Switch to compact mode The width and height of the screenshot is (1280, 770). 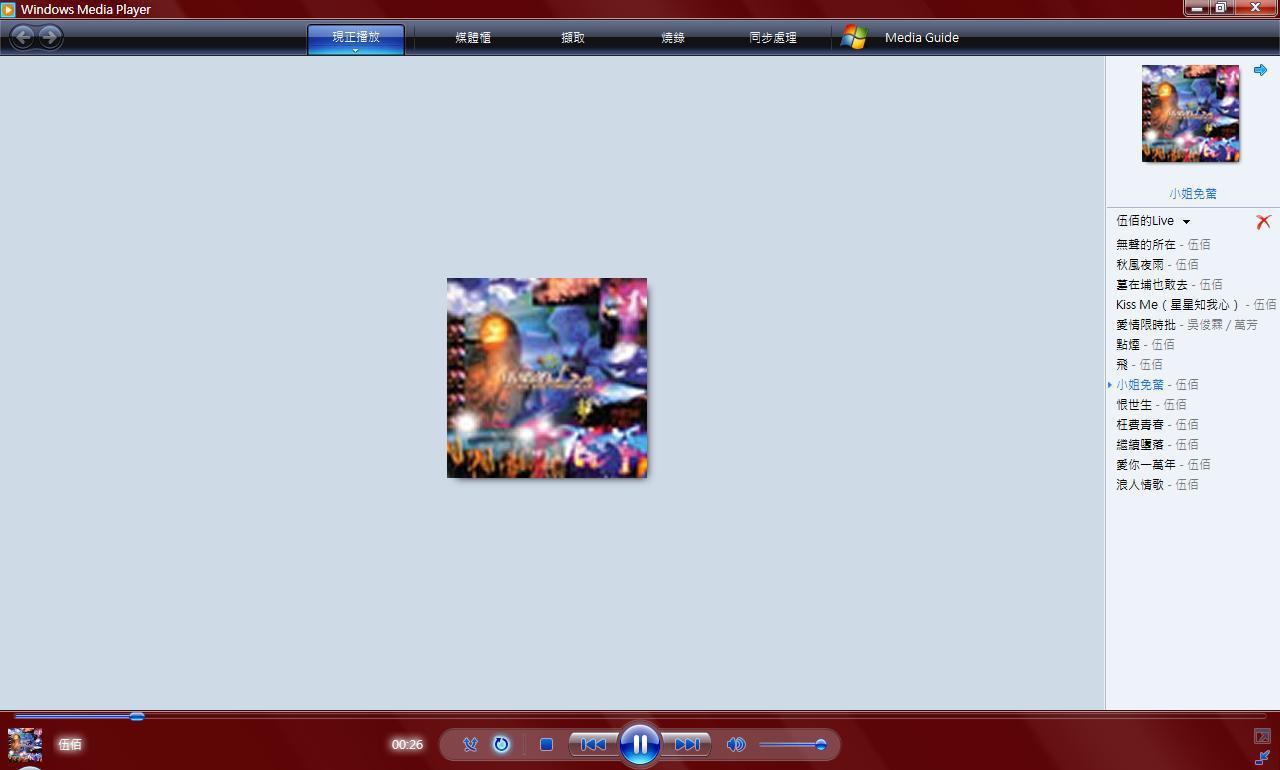(x=1262, y=758)
